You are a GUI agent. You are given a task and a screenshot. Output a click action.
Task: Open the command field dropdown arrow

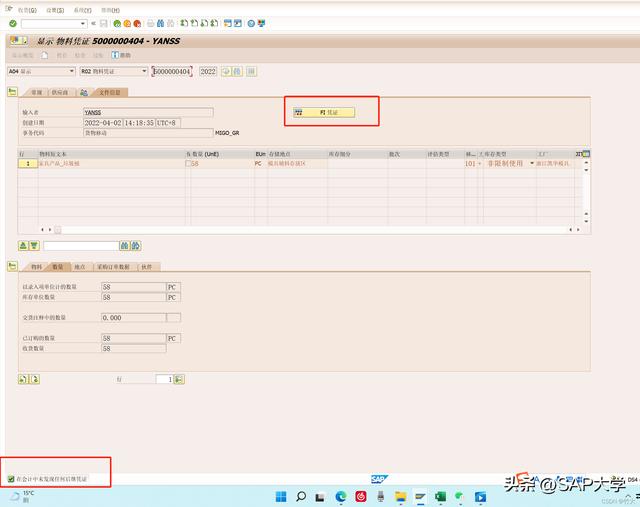(x=82, y=22)
